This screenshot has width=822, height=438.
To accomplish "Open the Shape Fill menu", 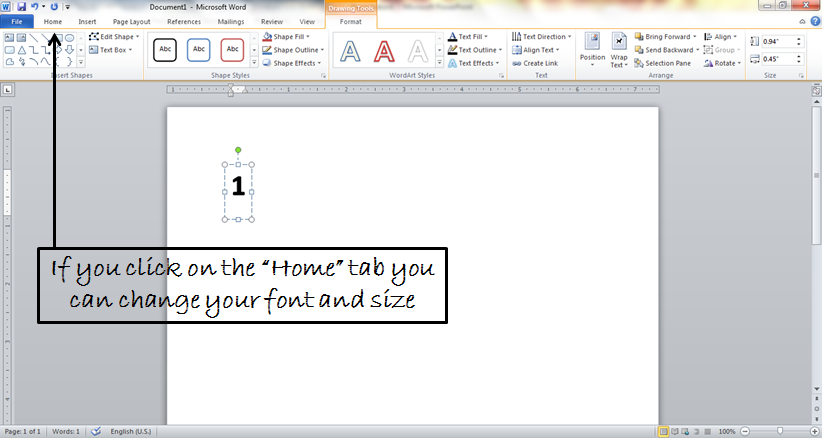I will 286,37.
